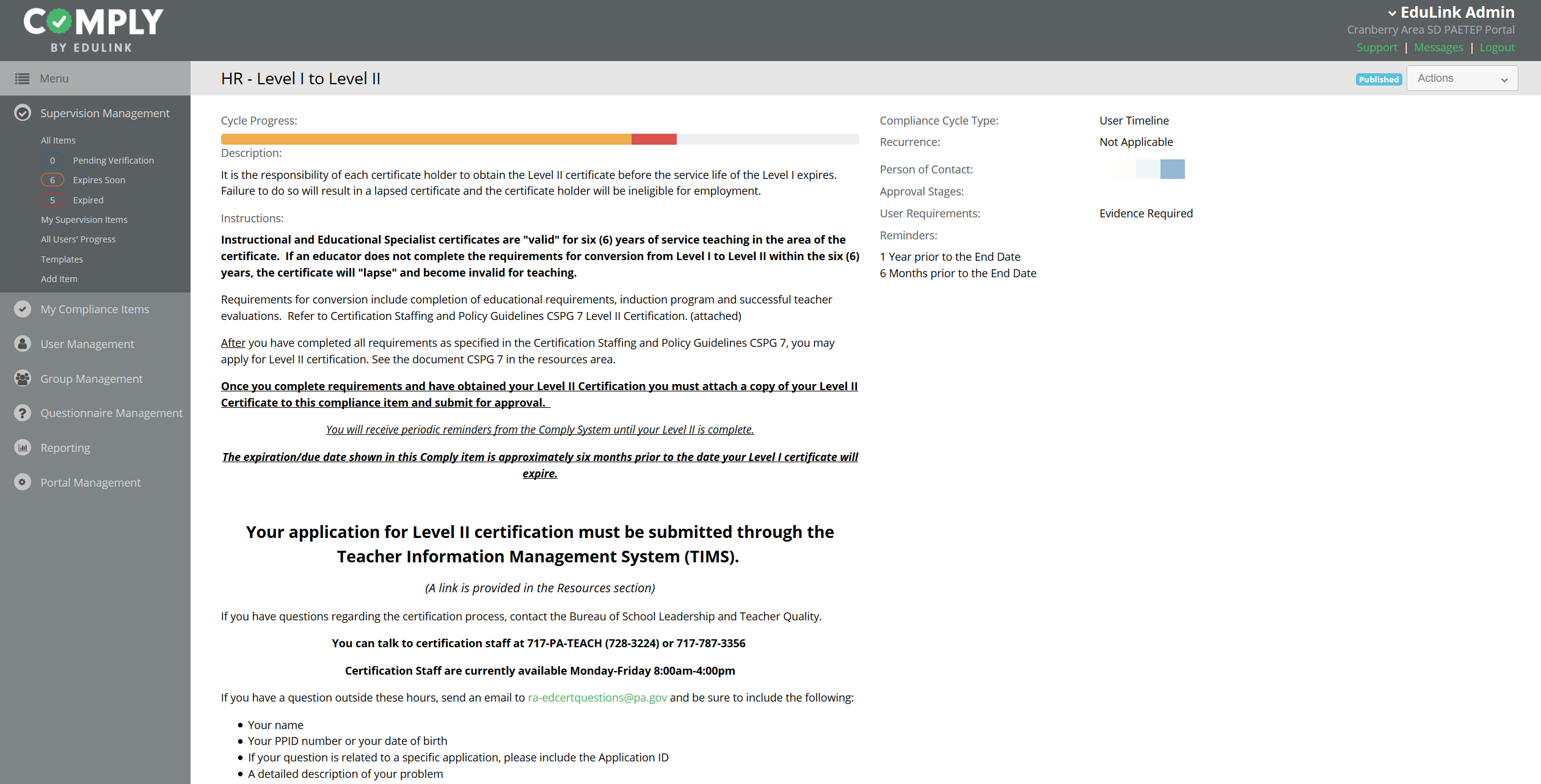The image size is (1541, 784).
Task: Click the Supervision Management checkmark icon
Action: pyautogui.click(x=23, y=113)
